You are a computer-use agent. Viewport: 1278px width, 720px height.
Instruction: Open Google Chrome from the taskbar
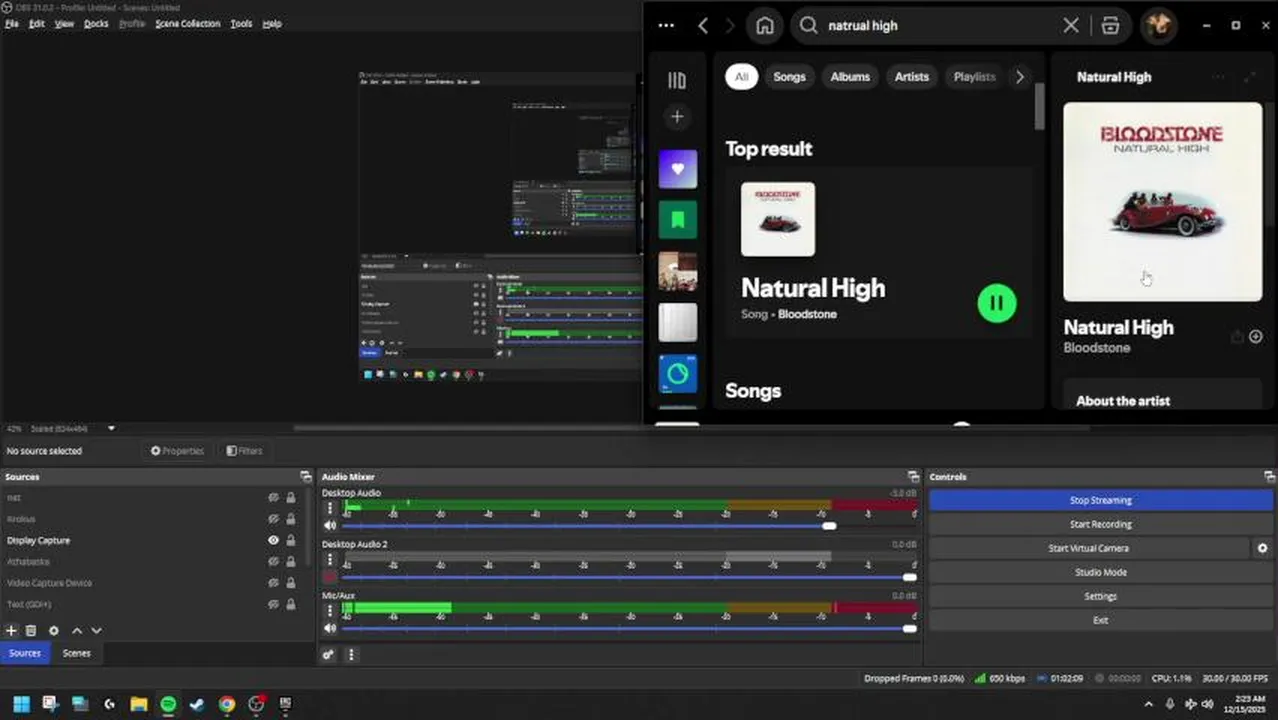pos(227,704)
